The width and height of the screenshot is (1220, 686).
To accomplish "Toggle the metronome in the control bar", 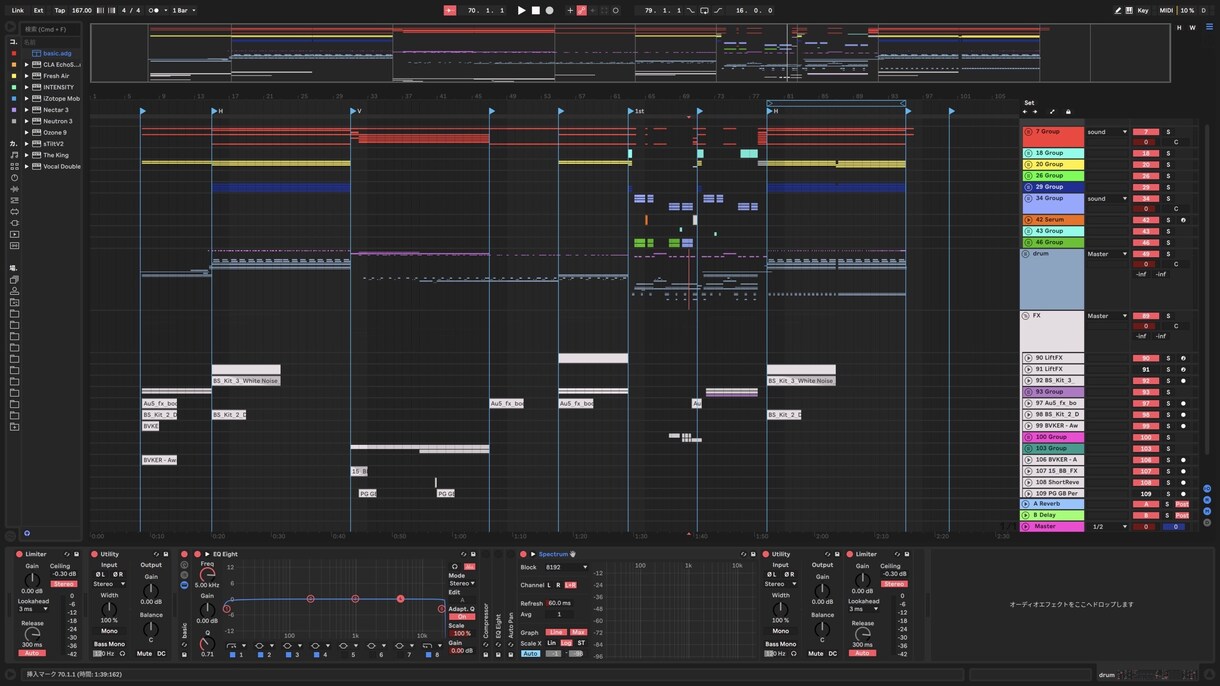I will pos(154,10).
